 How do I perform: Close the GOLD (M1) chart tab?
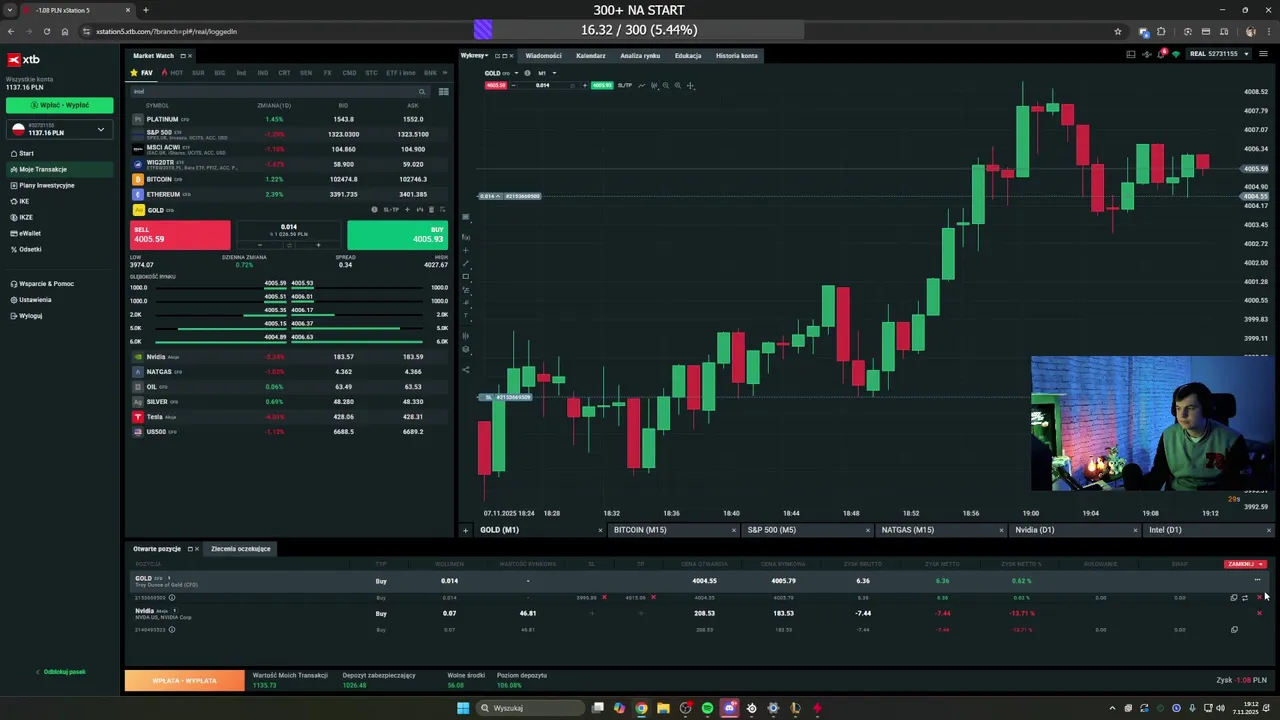click(600, 530)
